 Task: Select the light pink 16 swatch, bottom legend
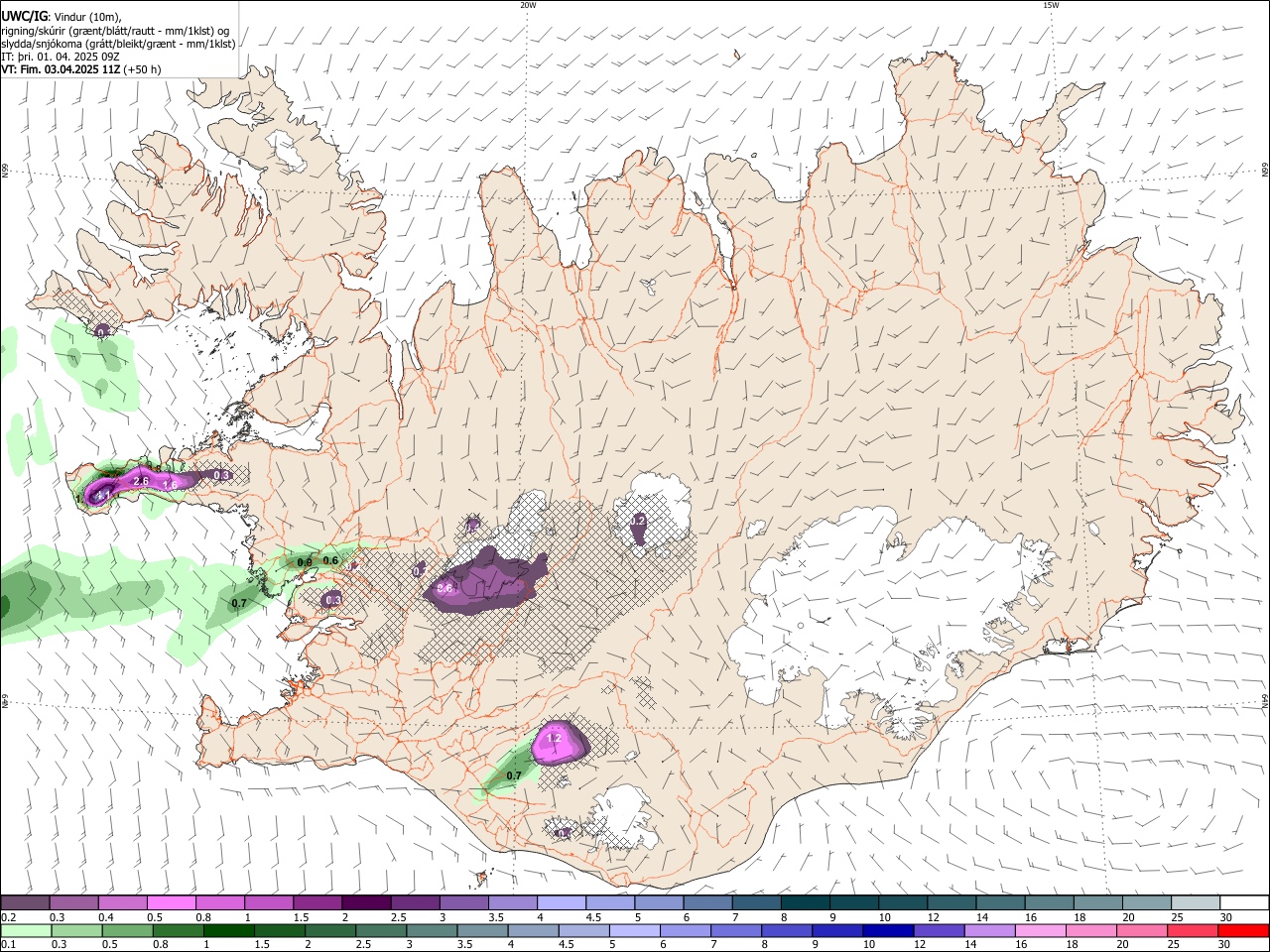tap(1041, 930)
